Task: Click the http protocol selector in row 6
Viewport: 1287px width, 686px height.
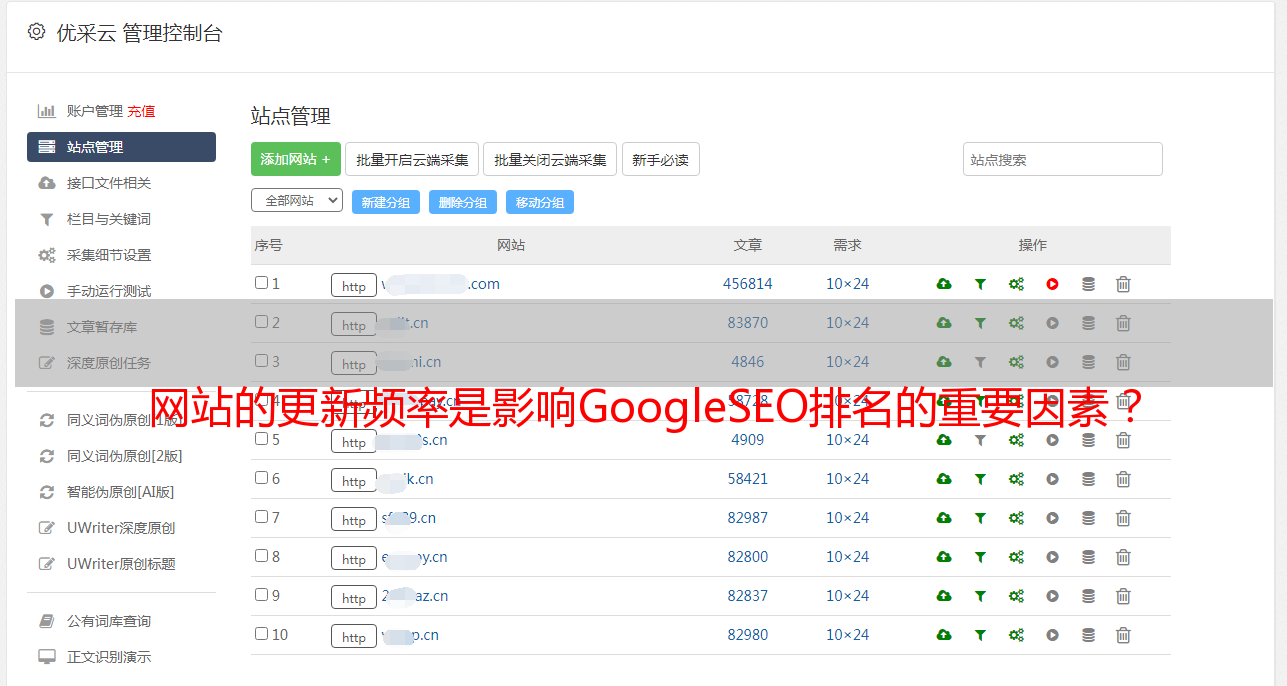Action: click(x=354, y=481)
